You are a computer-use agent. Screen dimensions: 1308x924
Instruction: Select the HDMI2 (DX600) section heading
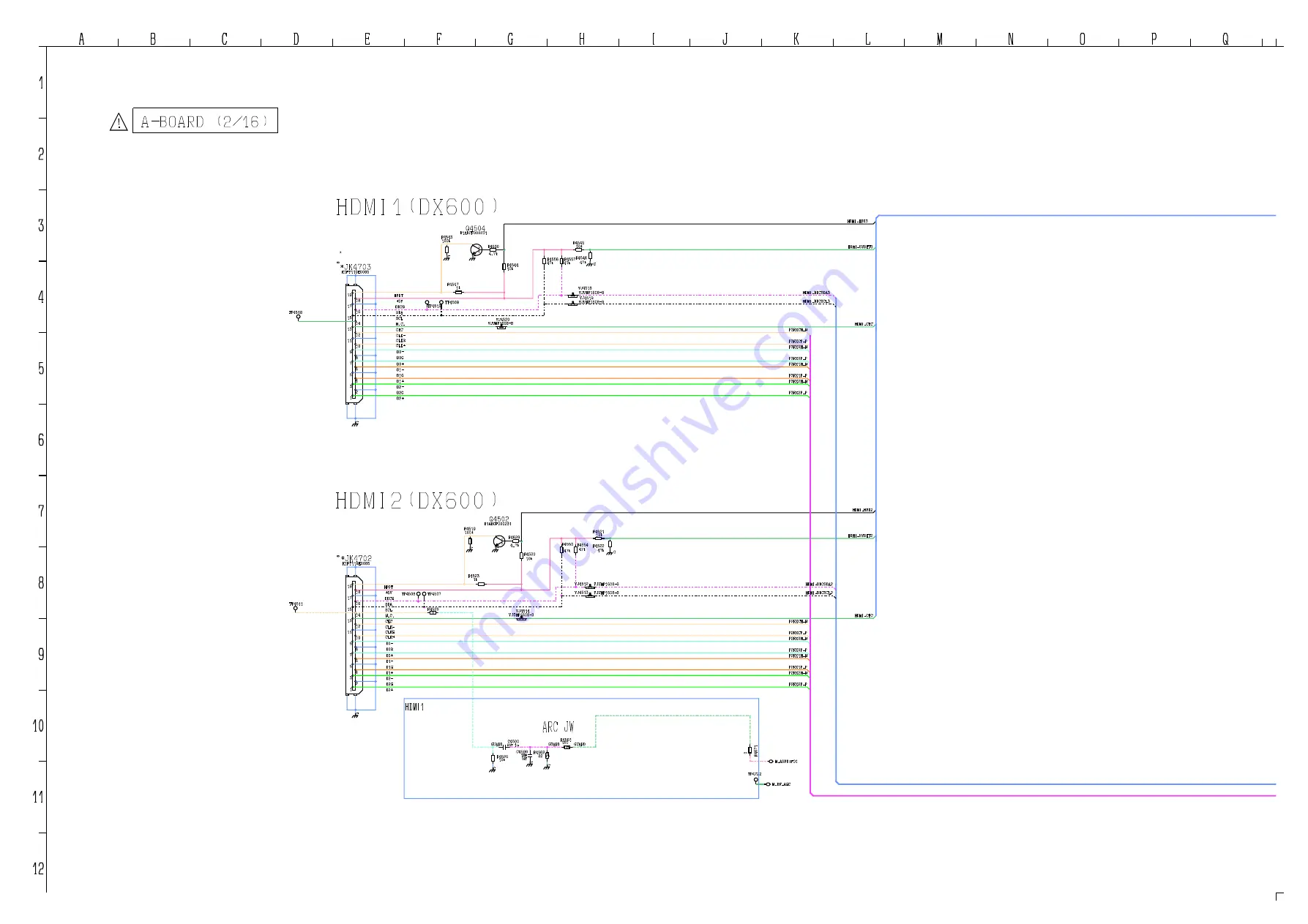(416, 500)
